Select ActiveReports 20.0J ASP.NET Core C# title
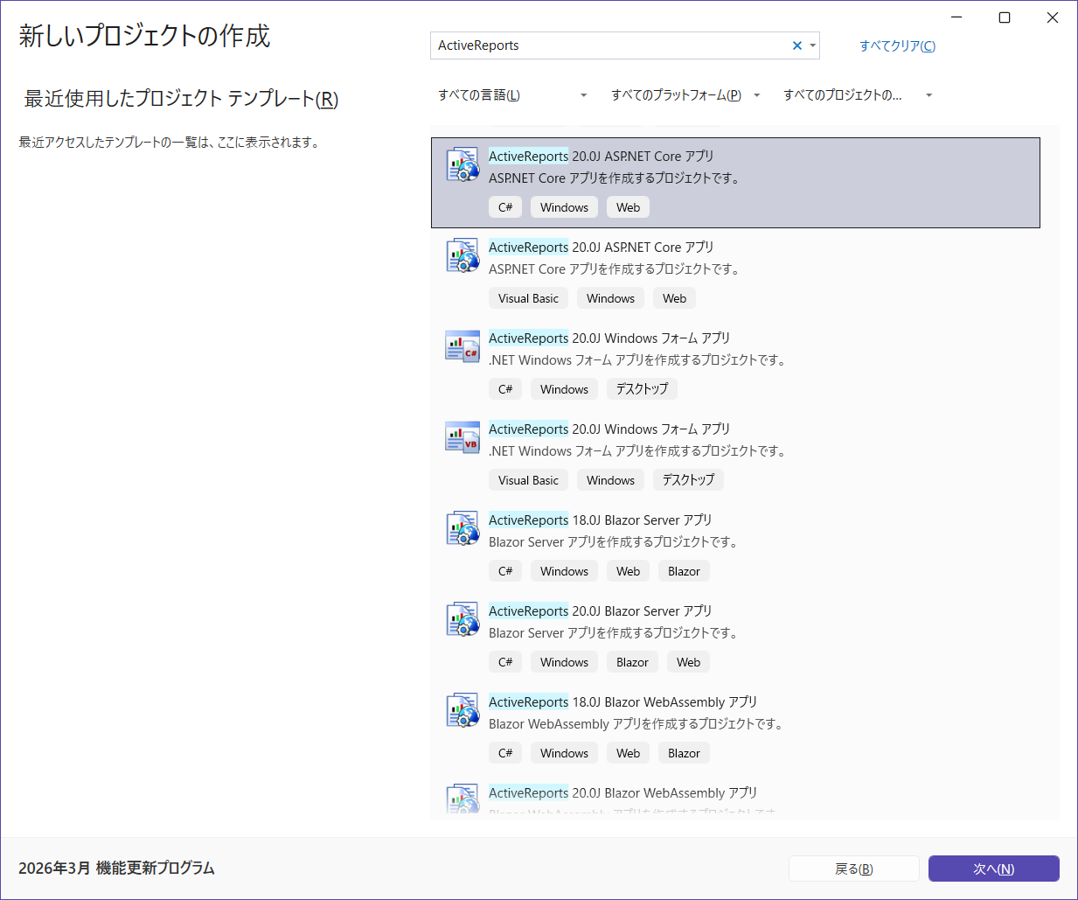The image size is (1078, 900). 601,156
